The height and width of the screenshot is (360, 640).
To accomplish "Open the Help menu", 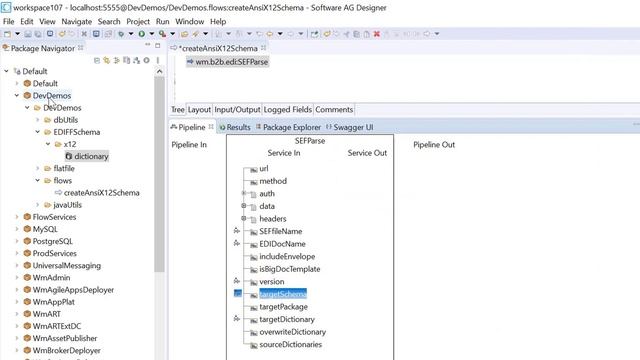I will (x=218, y=22).
